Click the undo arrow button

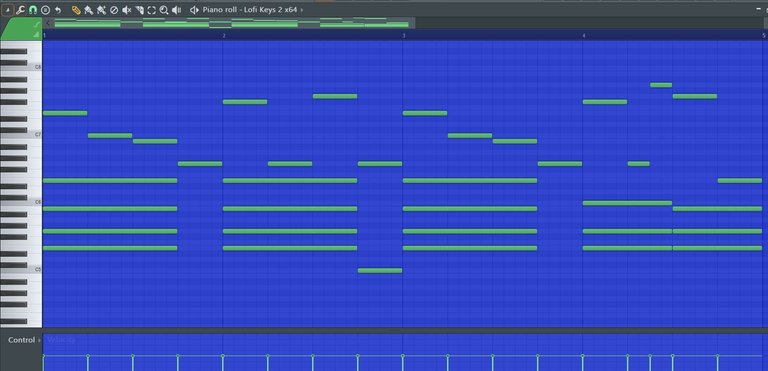58,10
